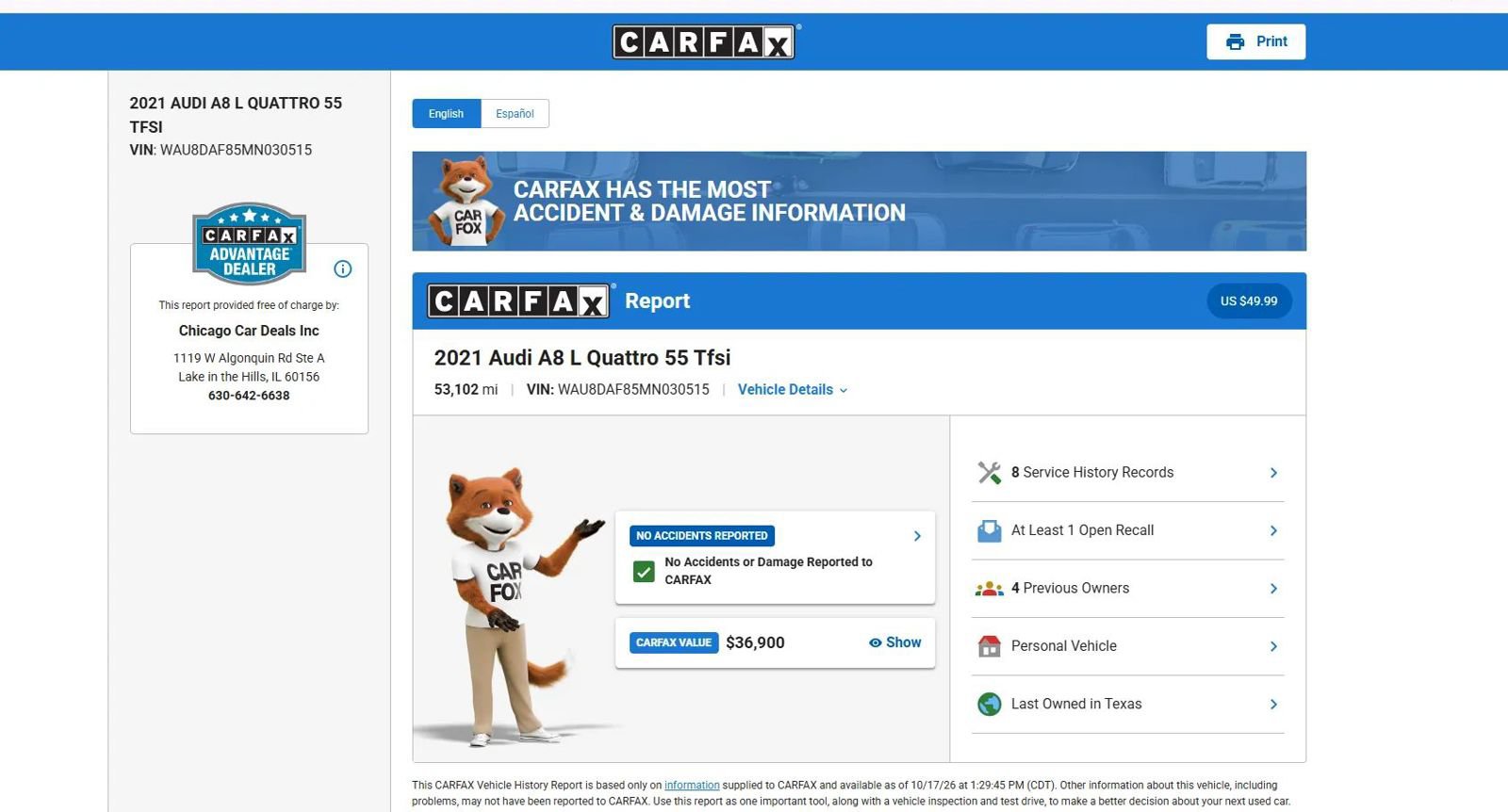Image resolution: width=1508 pixels, height=812 pixels.
Task: Click the green checkmark for No Accidents
Action: 644,571
